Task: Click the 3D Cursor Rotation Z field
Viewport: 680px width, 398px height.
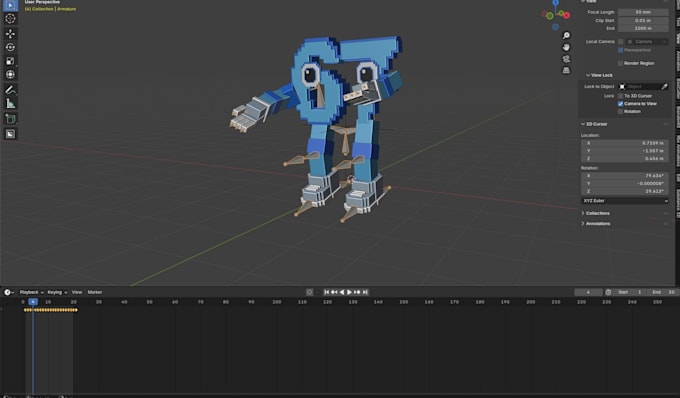Action: pyautogui.click(x=625, y=191)
